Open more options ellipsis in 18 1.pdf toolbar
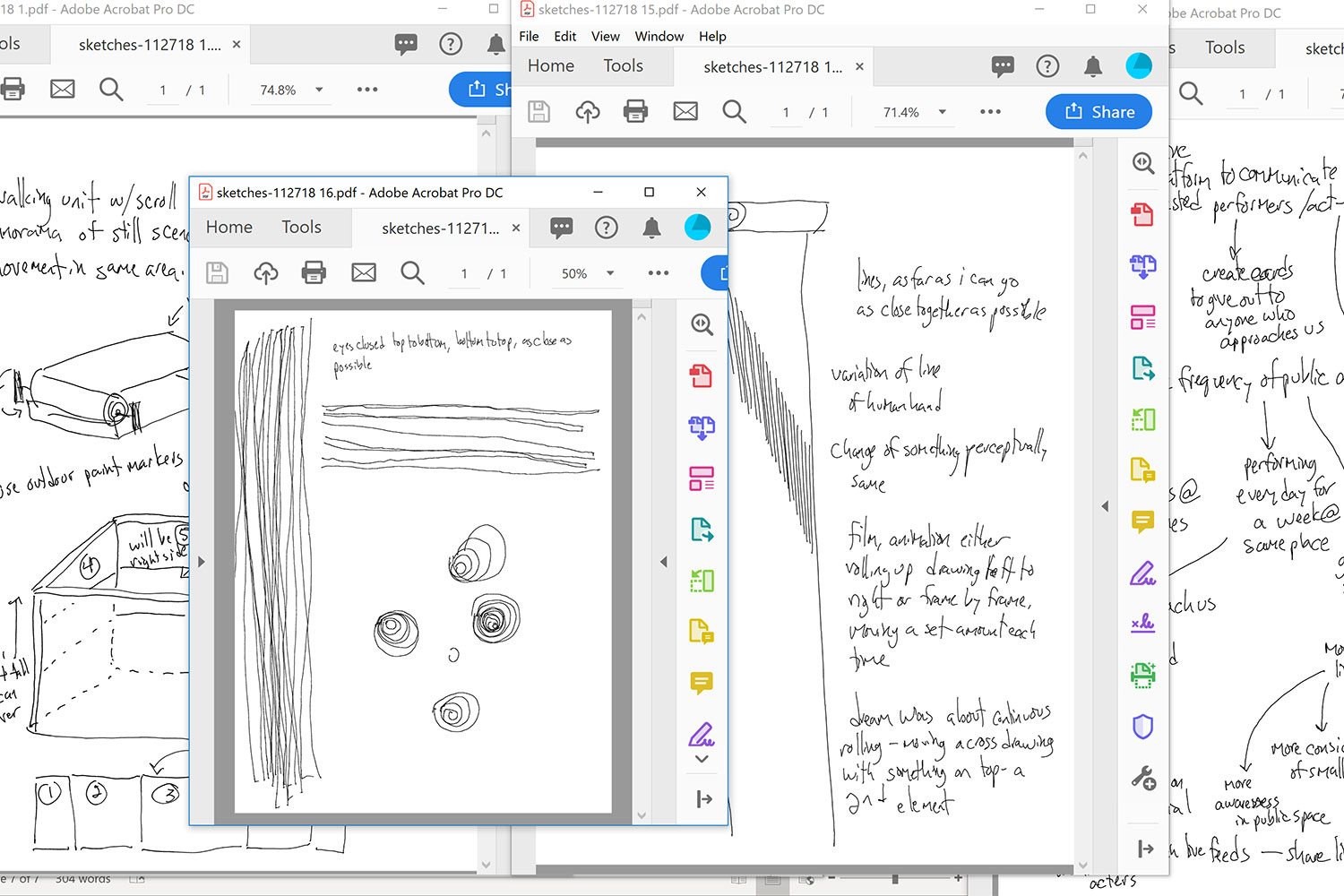 coord(367,90)
